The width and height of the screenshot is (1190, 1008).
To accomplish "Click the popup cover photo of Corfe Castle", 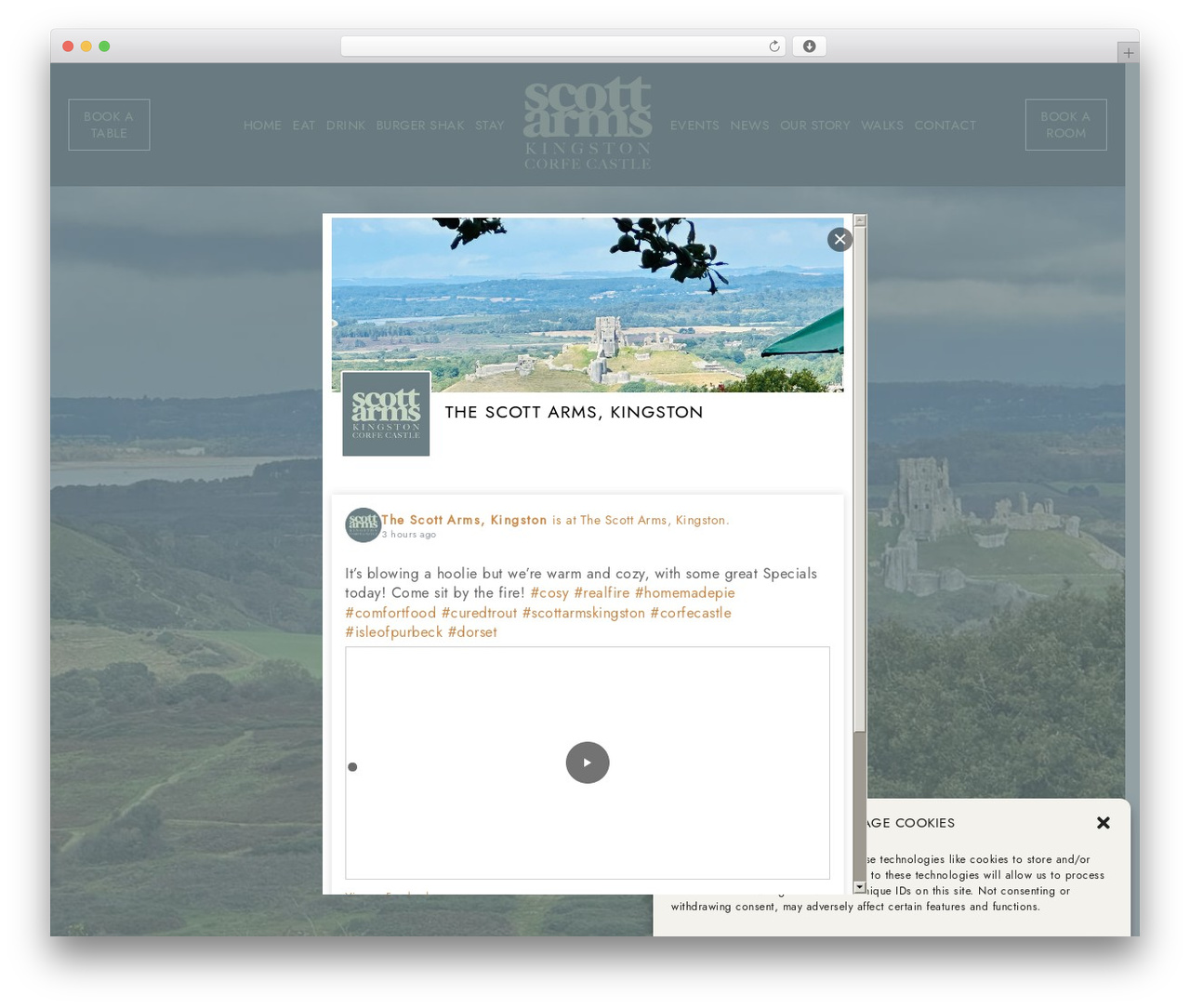I will 588,305.
